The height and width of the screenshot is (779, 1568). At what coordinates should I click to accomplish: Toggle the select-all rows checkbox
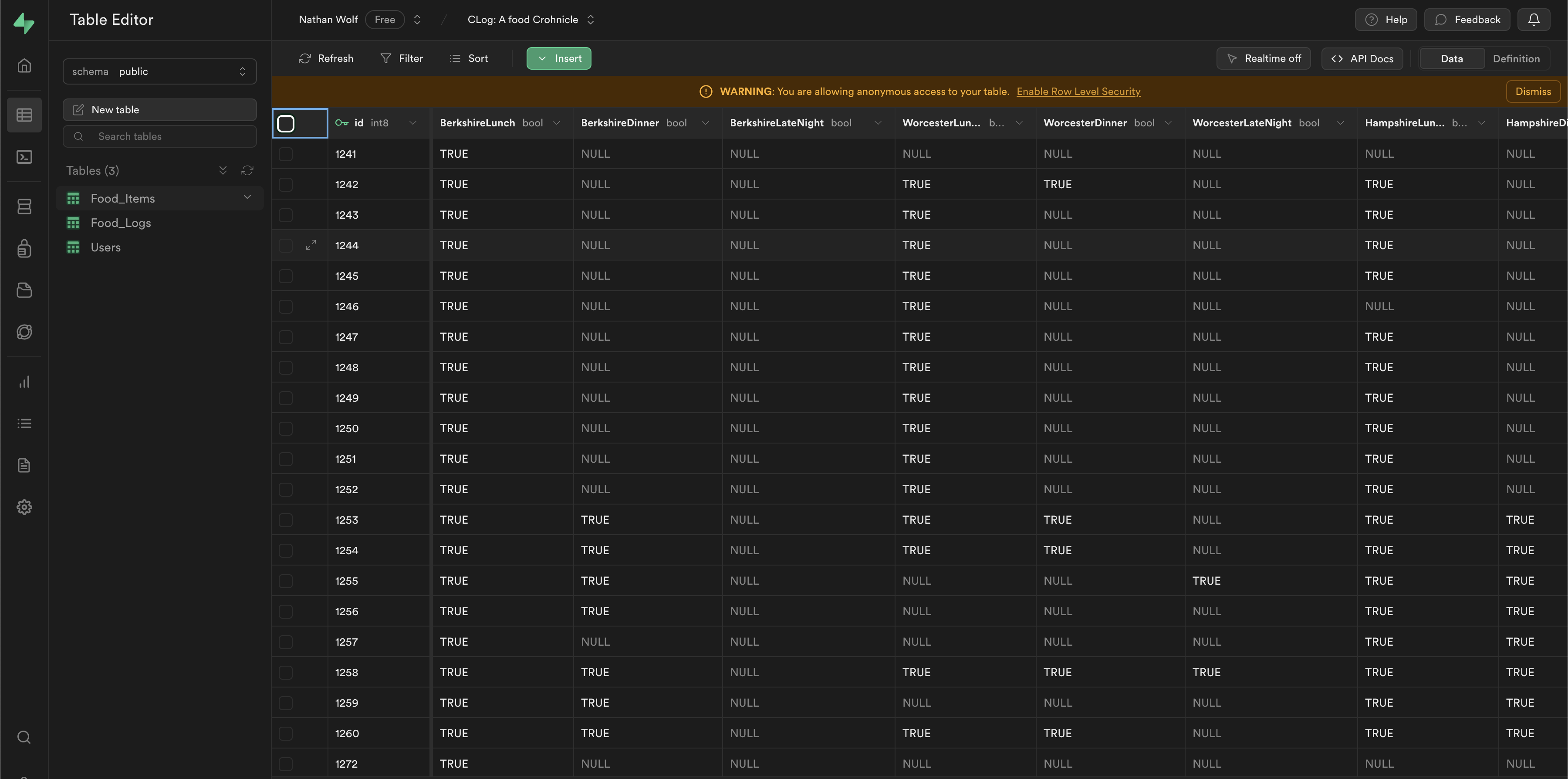[285, 123]
